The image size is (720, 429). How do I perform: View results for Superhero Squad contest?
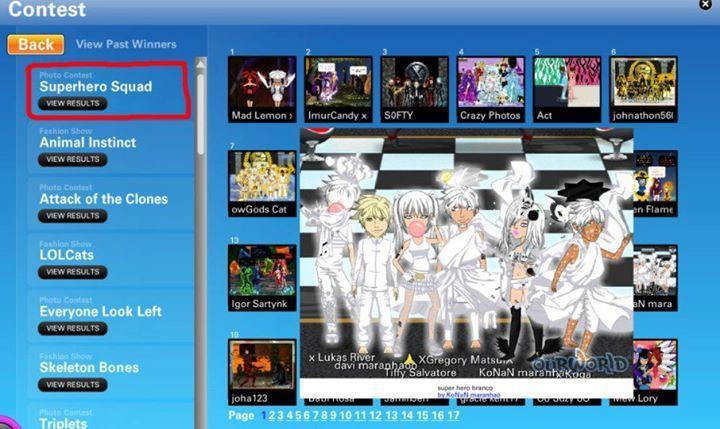click(x=73, y=103)
